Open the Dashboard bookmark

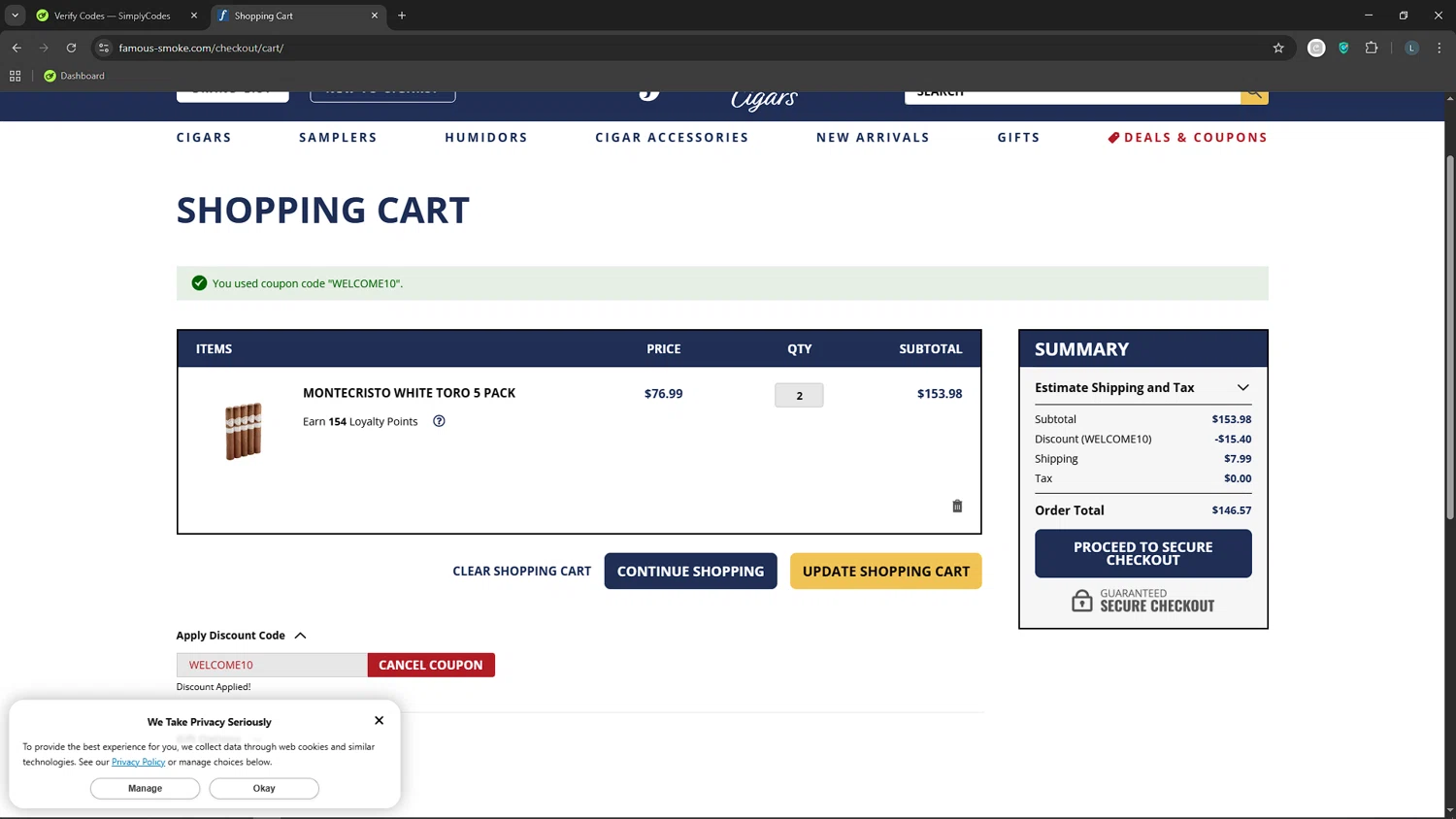pos(74,76)
